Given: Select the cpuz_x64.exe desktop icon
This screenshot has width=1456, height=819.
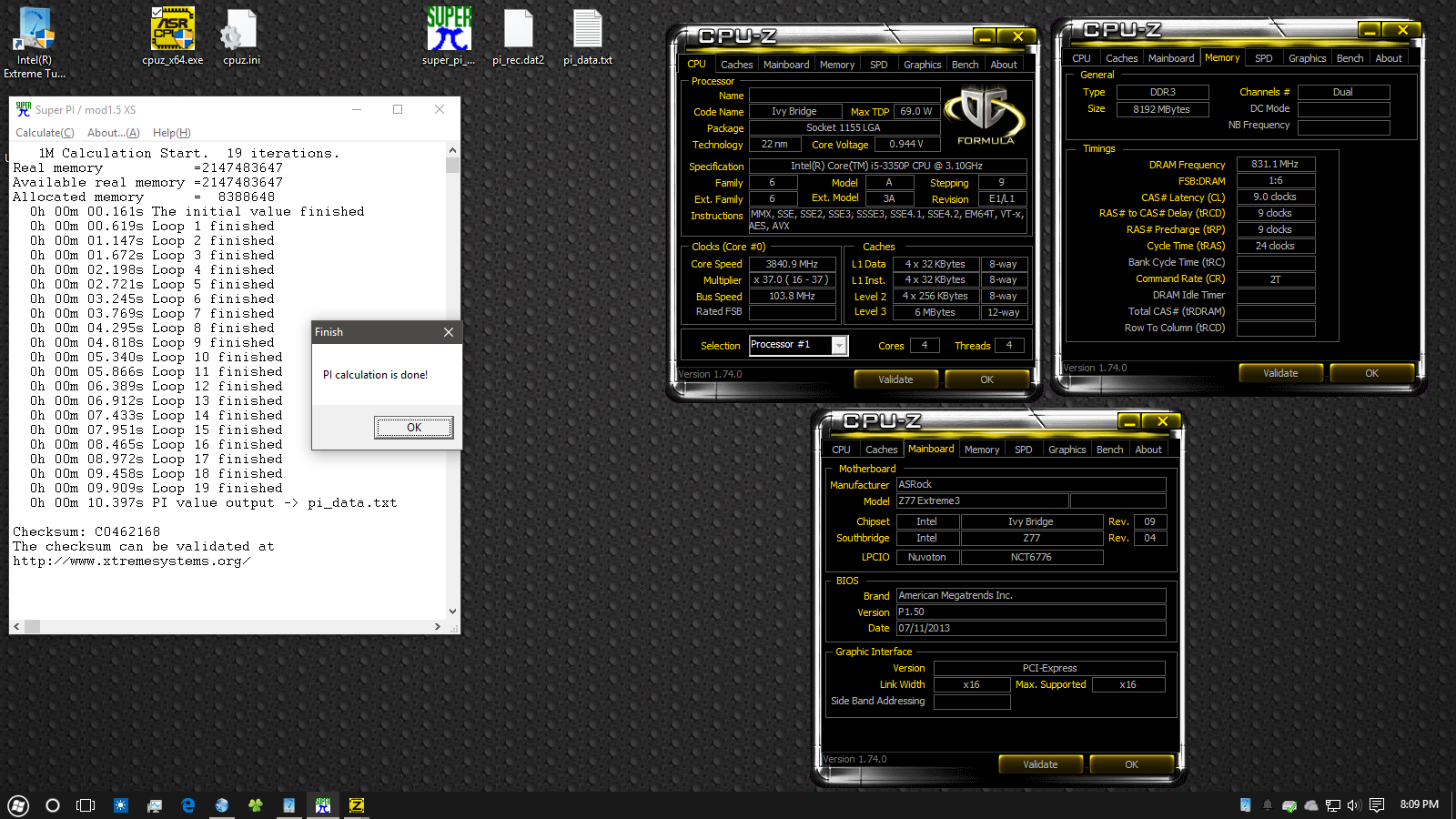Looking at the screenshot, I should coord(172,36).
